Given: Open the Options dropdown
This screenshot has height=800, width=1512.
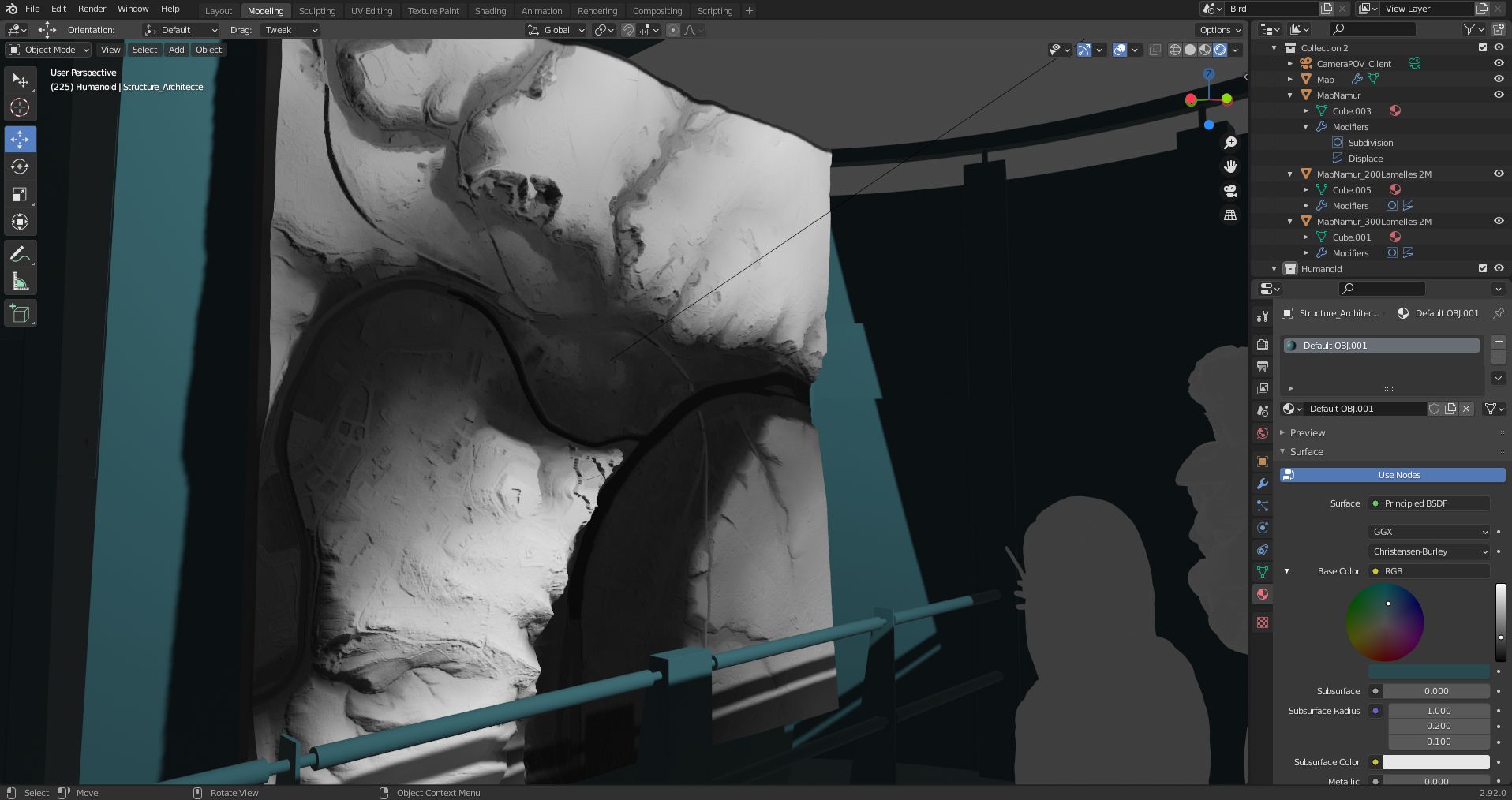Looking at the screenshot, I should [x=1220, y=30].
